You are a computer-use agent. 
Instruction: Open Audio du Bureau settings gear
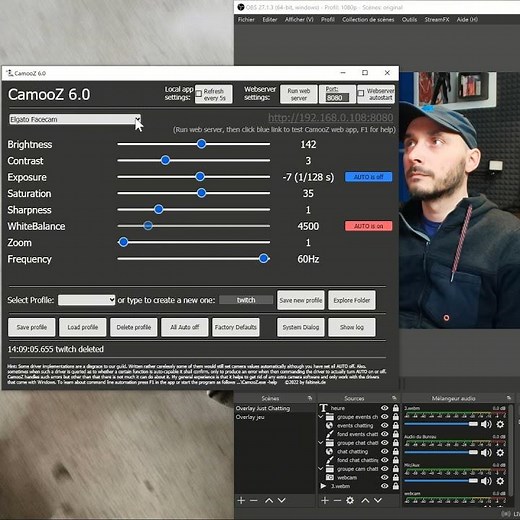coord(500,453)
